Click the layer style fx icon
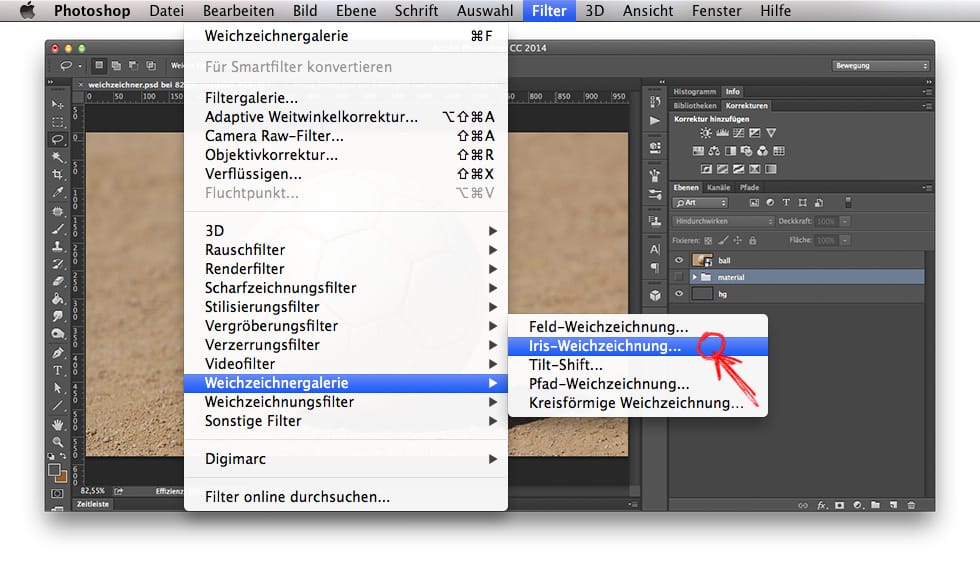Image resolution: width=980 pixels, height=585 pixels. click(x=822, y=505)
